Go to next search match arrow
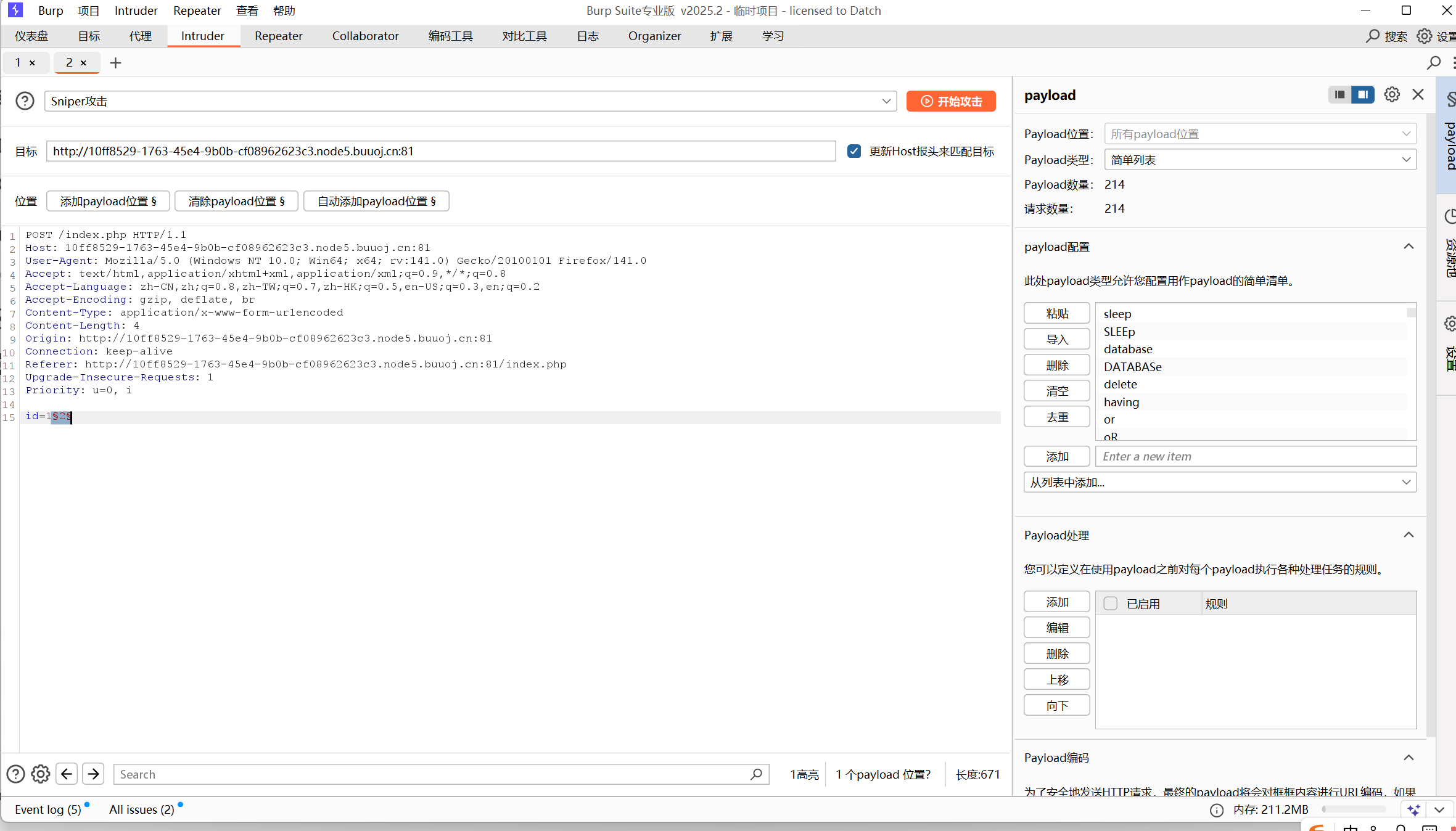This screenshot has height=831, width=1456. click(x=93, y=774)
